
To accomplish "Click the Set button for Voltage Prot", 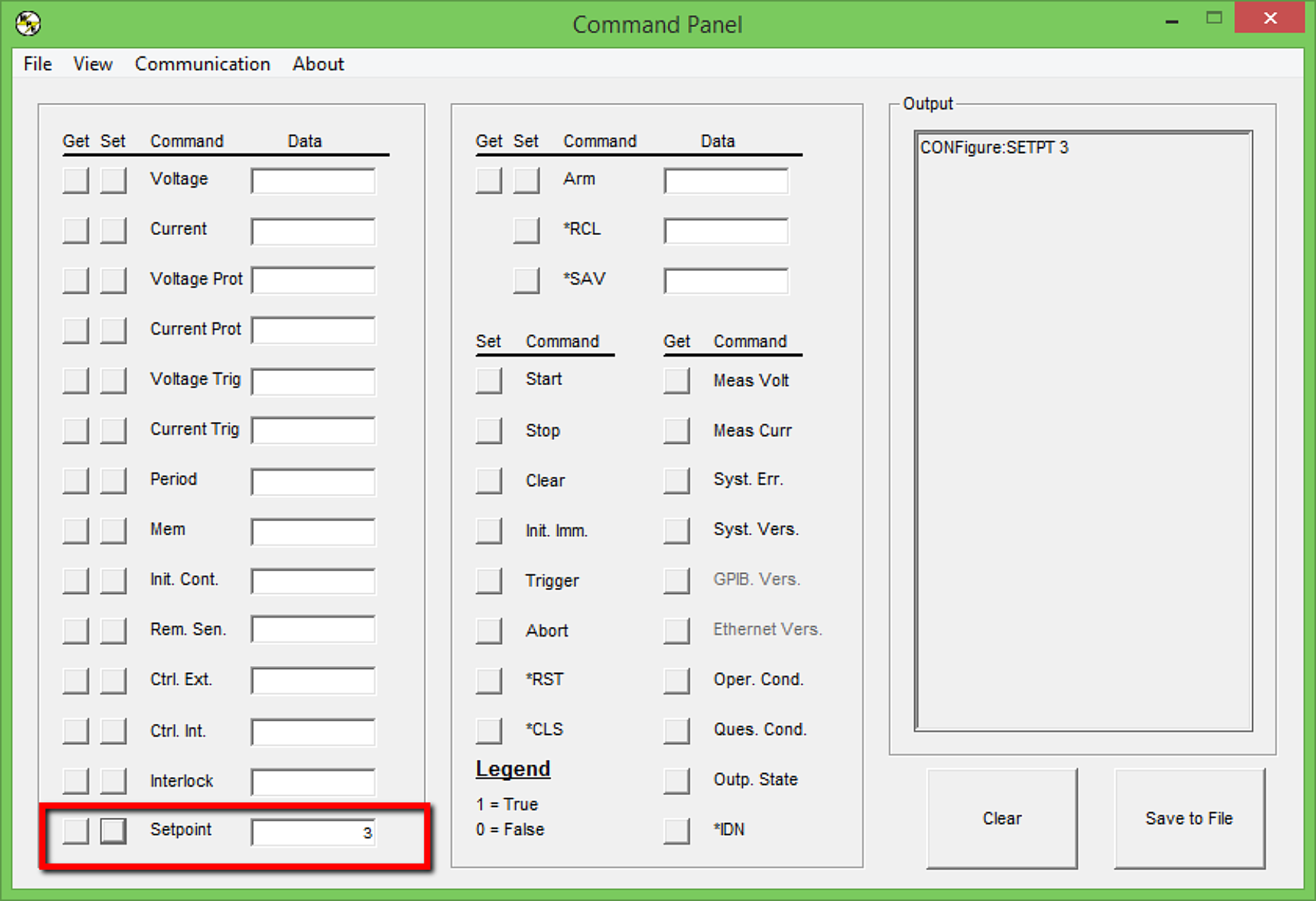I will [x=113, y=280].
